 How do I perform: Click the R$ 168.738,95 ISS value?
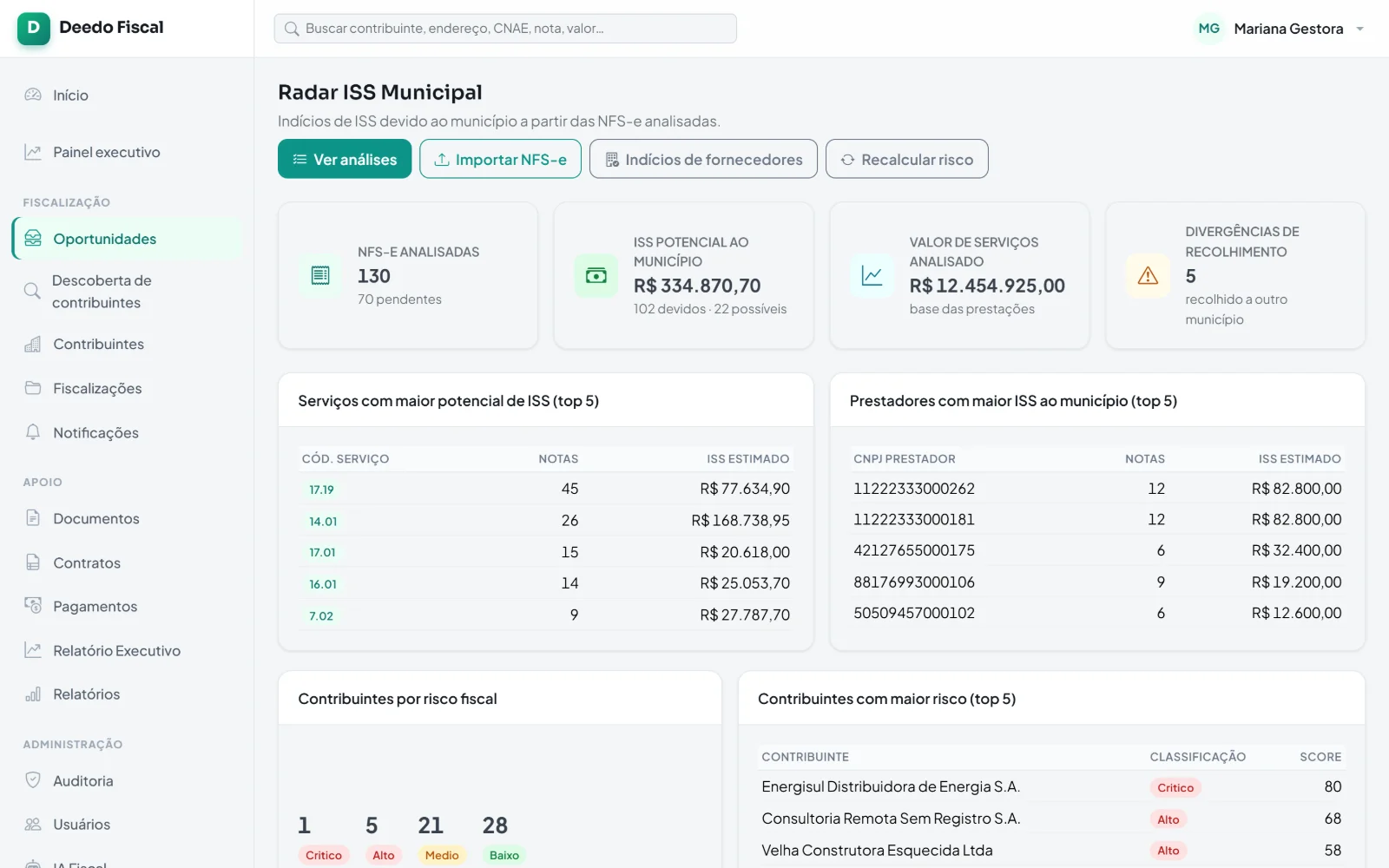tap(741, 520)
